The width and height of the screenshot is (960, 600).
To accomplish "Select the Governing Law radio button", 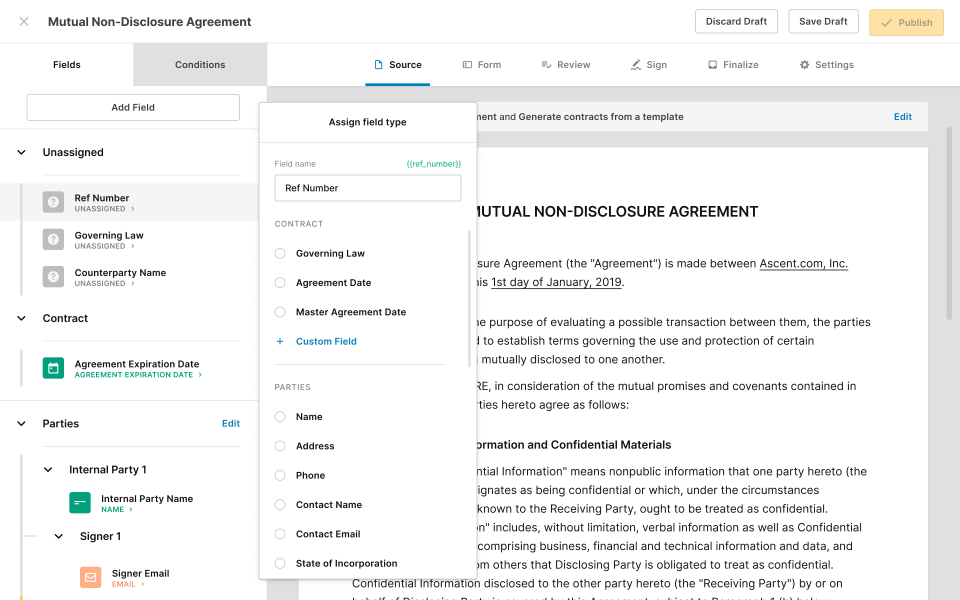I will click(280, 254).
